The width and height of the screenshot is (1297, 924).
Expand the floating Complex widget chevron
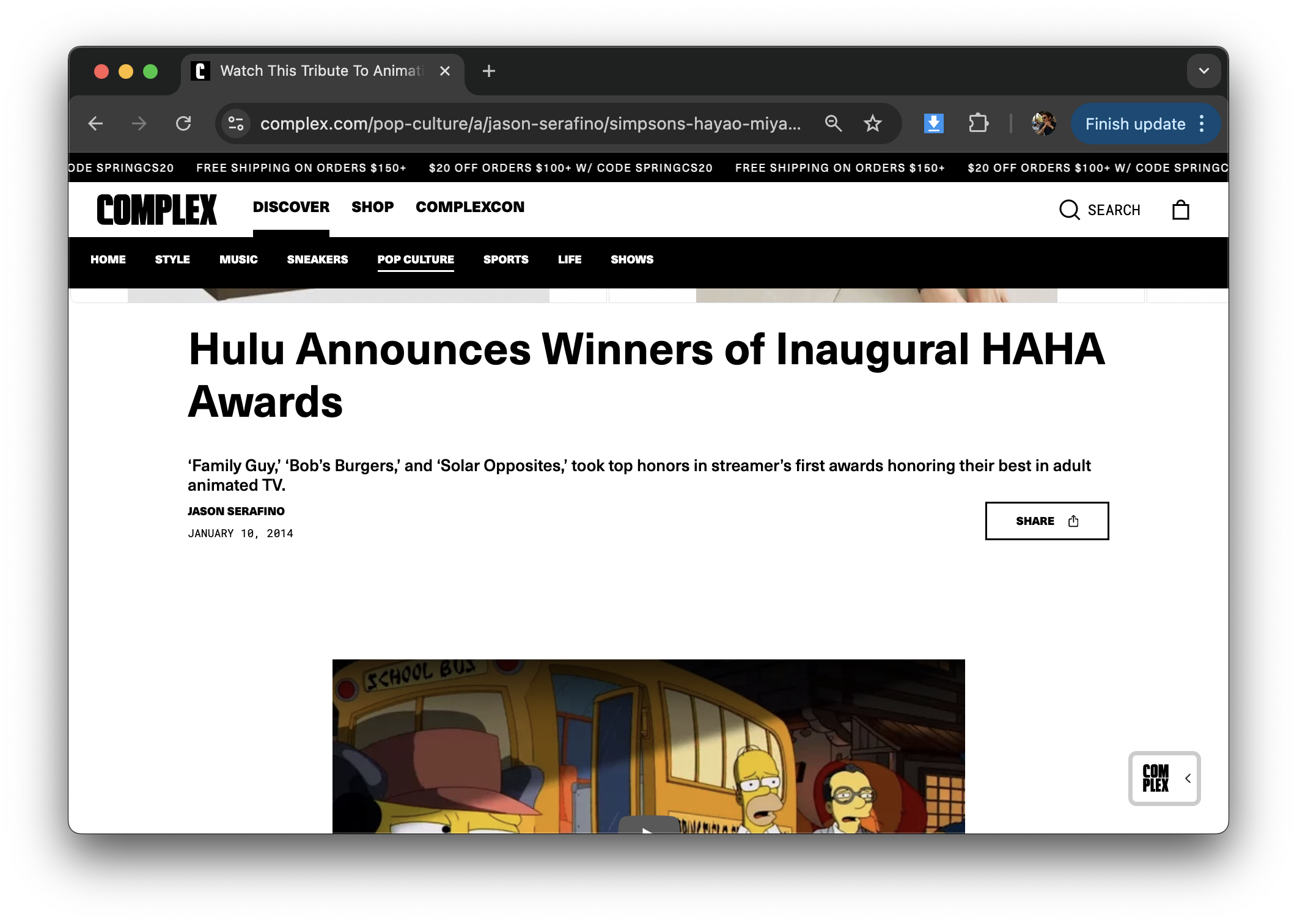click(1188, 778)
